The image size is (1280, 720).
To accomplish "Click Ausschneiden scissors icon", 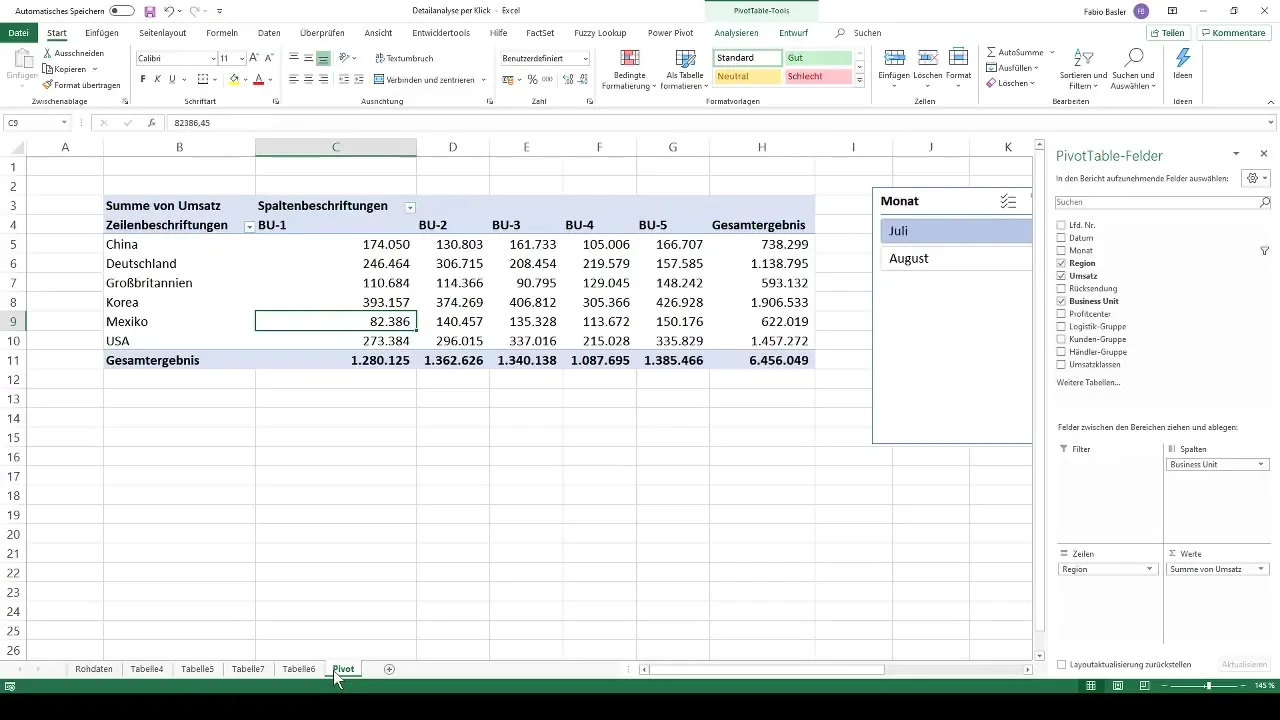I will click(x=48, y=52).
